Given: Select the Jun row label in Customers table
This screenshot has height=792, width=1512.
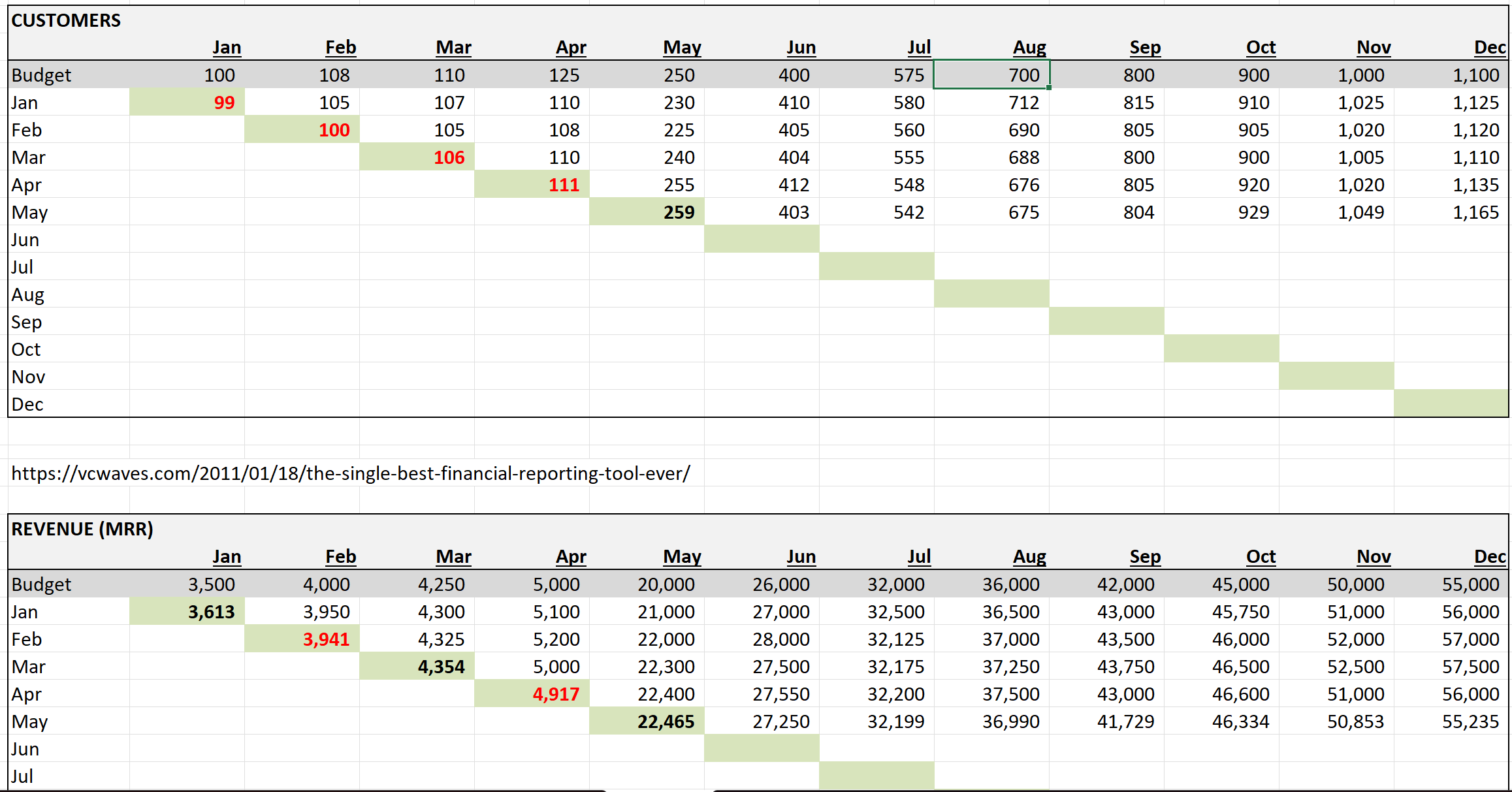Looking at the screenshot, I should [25, 240].
